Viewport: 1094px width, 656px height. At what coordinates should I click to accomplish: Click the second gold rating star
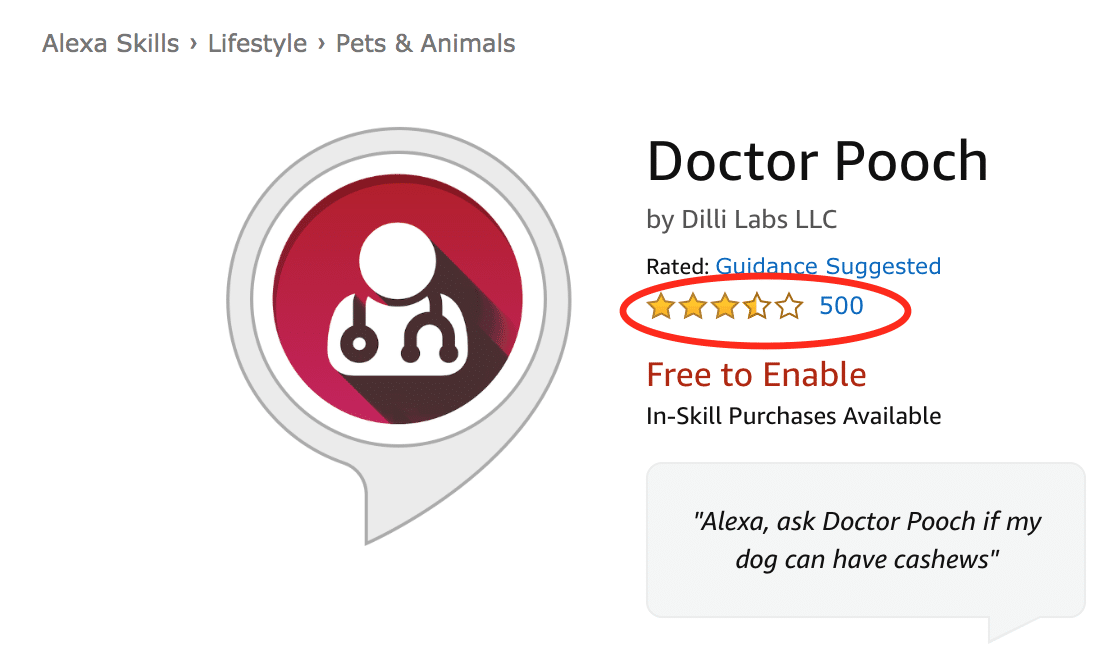(693, 307)
